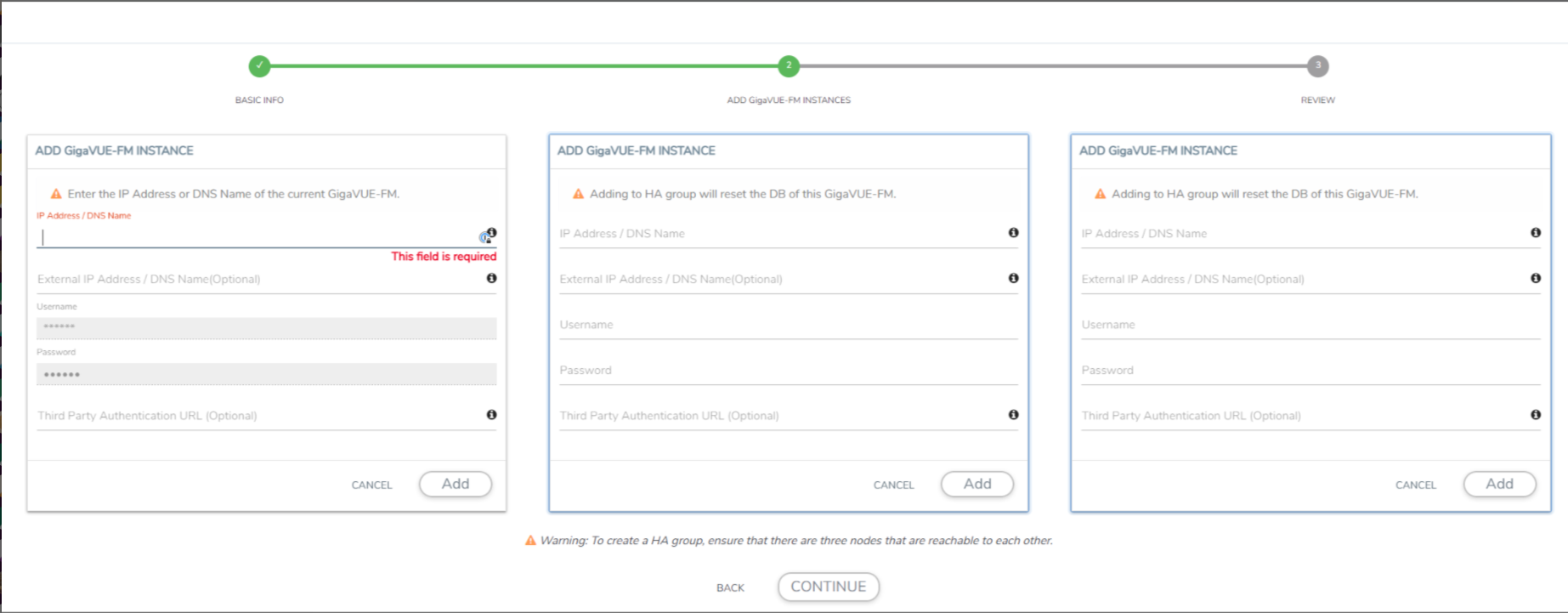Viewport: 1568px width, 613px height.
Task: Click info icon for second card External IP Address
Action: click(1013, 278)
